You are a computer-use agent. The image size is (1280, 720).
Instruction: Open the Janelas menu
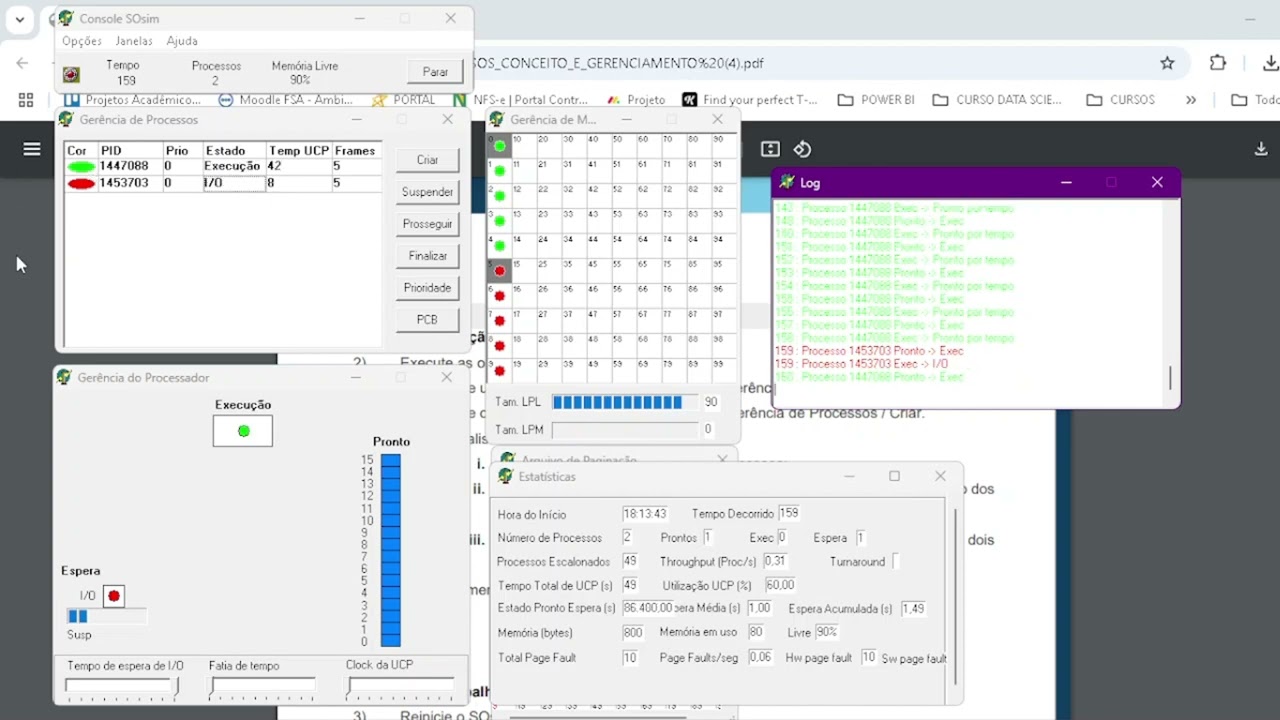point(134,41)
